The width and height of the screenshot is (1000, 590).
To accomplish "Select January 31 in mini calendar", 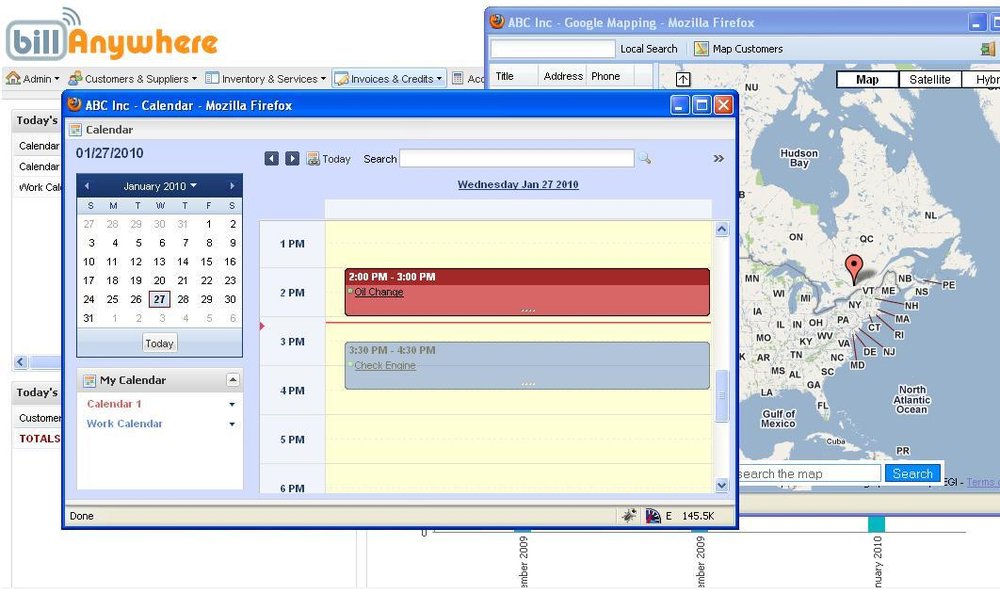I will [89, 318].
